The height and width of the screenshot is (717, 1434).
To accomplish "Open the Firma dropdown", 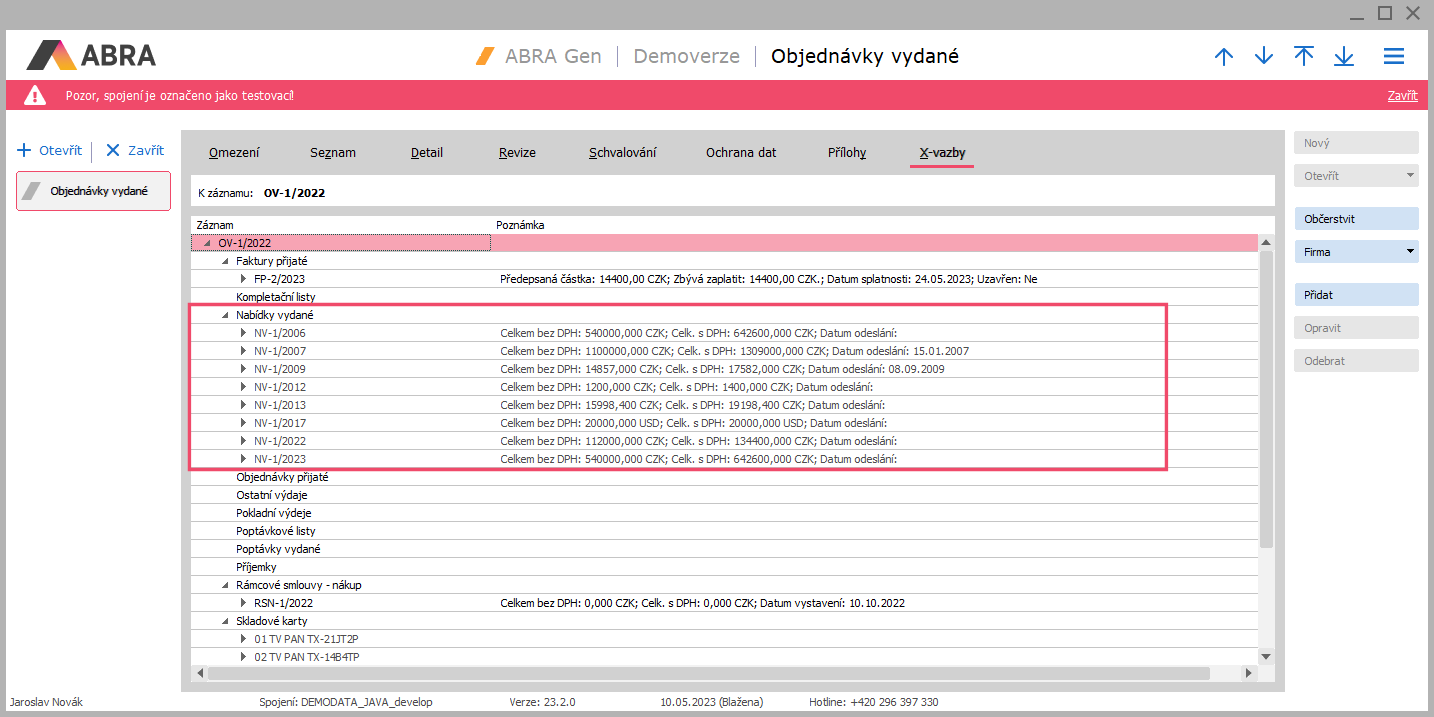I will pos(1410,252).
